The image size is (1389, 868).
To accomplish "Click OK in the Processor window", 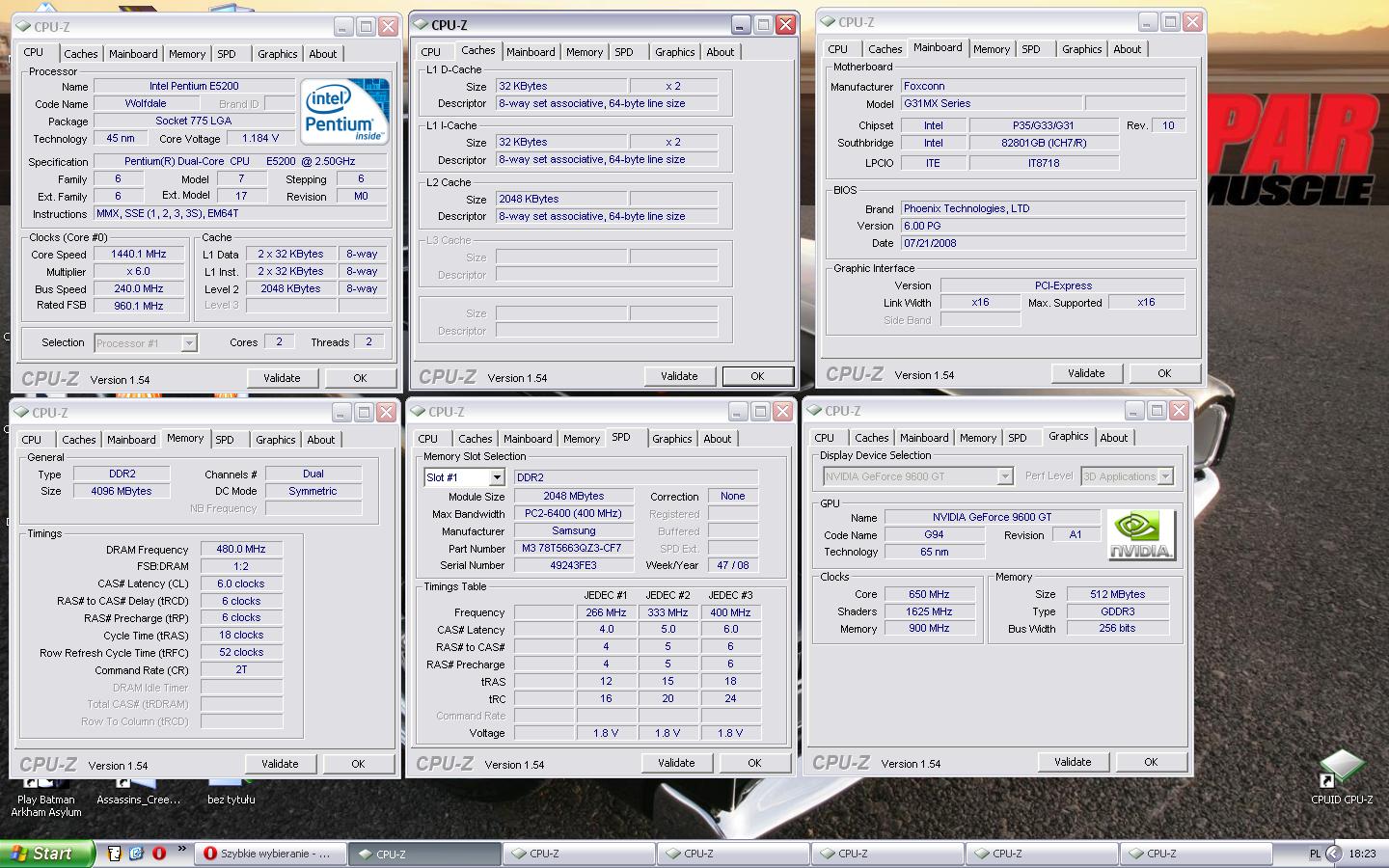I will [x=360, y=378].
